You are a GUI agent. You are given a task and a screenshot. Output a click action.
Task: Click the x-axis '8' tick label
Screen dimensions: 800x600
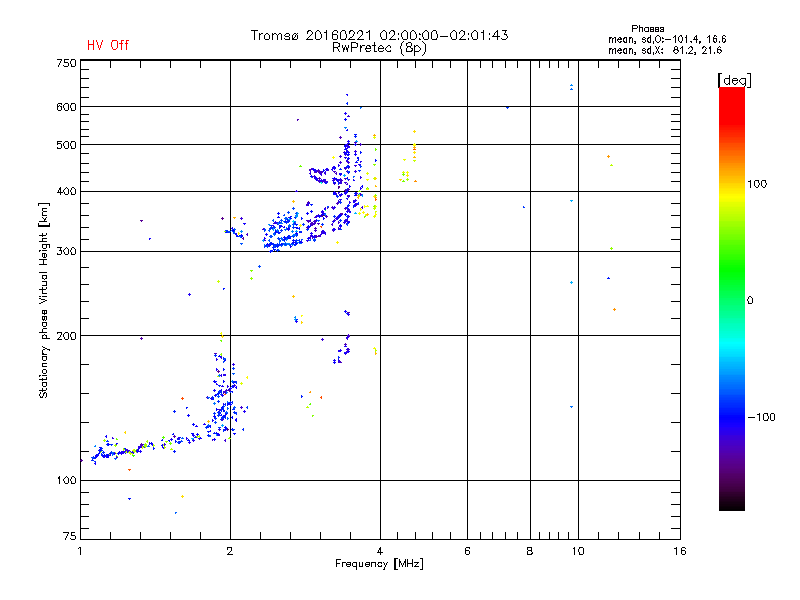click(530, 551)
